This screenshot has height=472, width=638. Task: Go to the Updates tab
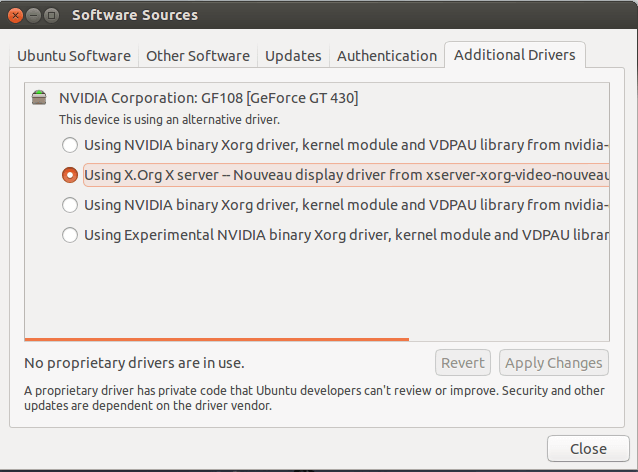tap(293, 56)
